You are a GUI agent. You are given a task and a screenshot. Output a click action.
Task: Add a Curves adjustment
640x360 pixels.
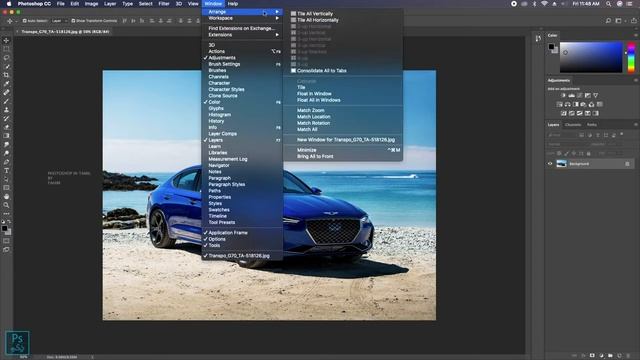point(580,96)
